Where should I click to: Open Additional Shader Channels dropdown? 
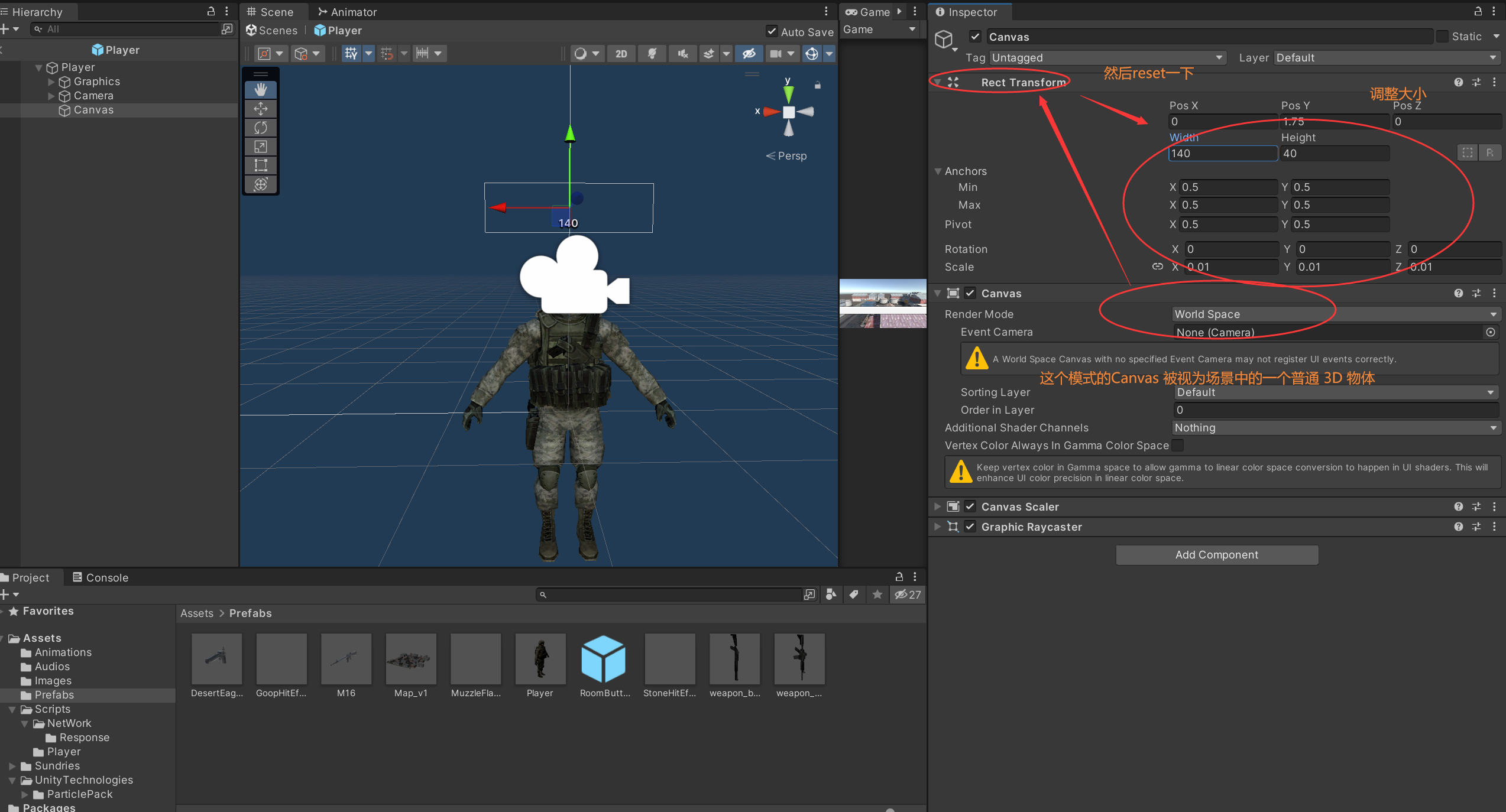pyautogui.click(x=1335, y=428)
